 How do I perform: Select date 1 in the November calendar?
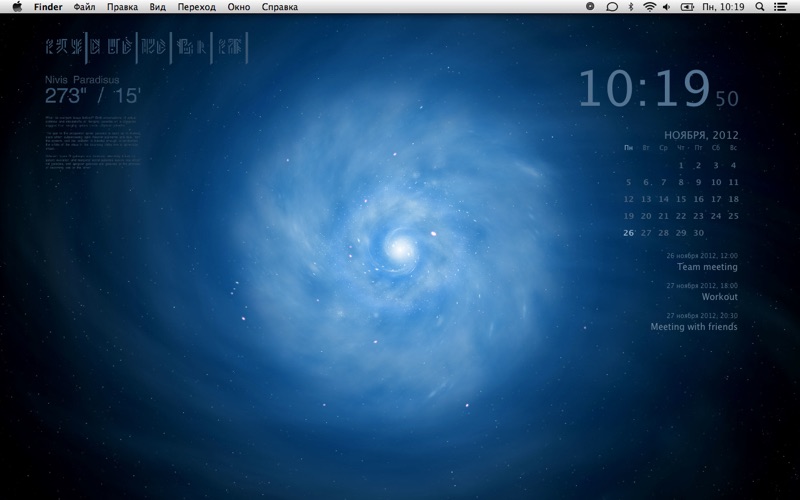681,165
